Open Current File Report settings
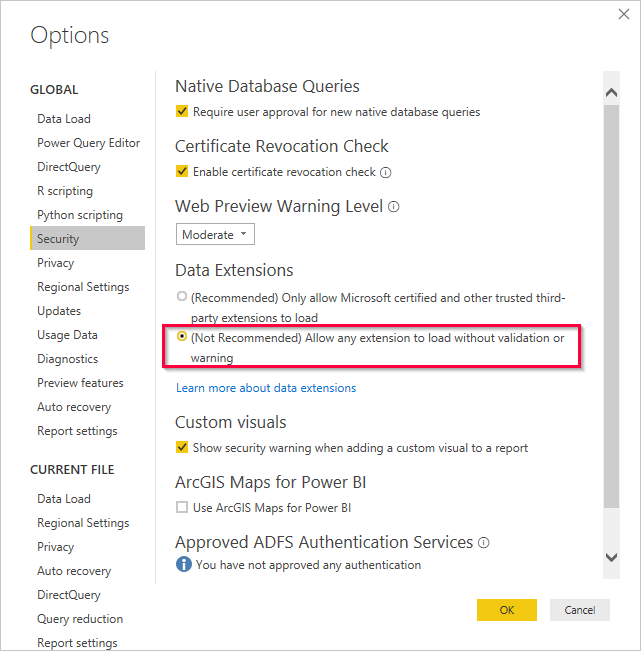Screen dimensions: 641x651 pyautogui.click(x=77, y=643)
